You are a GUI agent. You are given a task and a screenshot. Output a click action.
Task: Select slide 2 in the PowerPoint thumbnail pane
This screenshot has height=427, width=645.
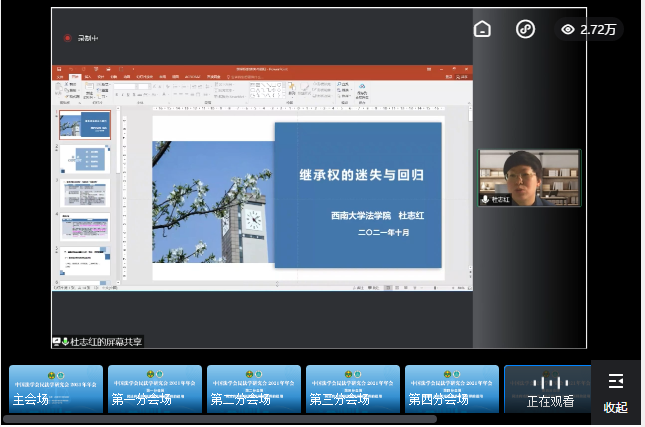coord(85,158)
